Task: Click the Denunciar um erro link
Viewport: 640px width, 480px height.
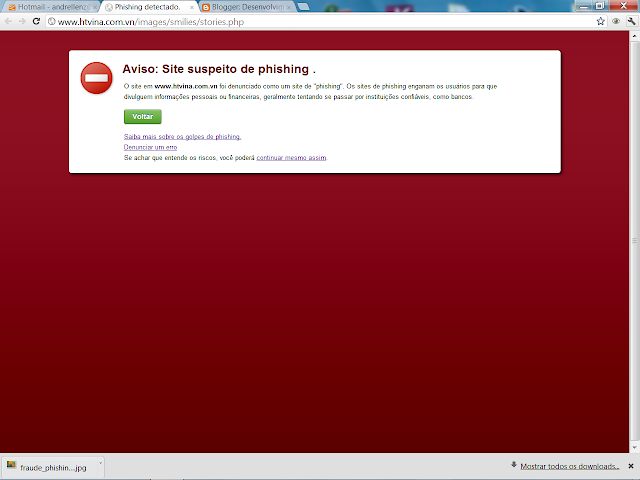Action: 150,147
